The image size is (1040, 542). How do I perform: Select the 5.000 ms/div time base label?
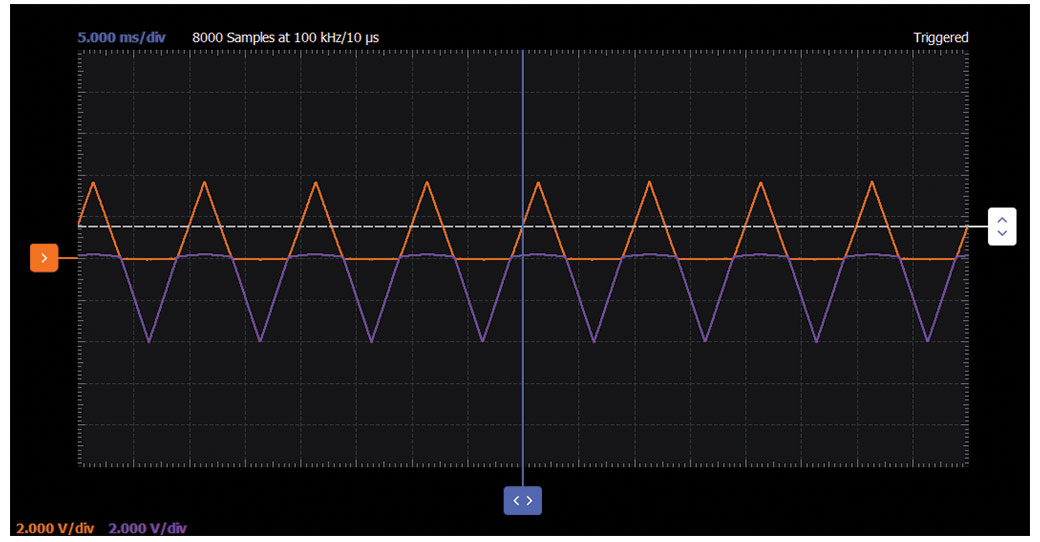[121, 38]
